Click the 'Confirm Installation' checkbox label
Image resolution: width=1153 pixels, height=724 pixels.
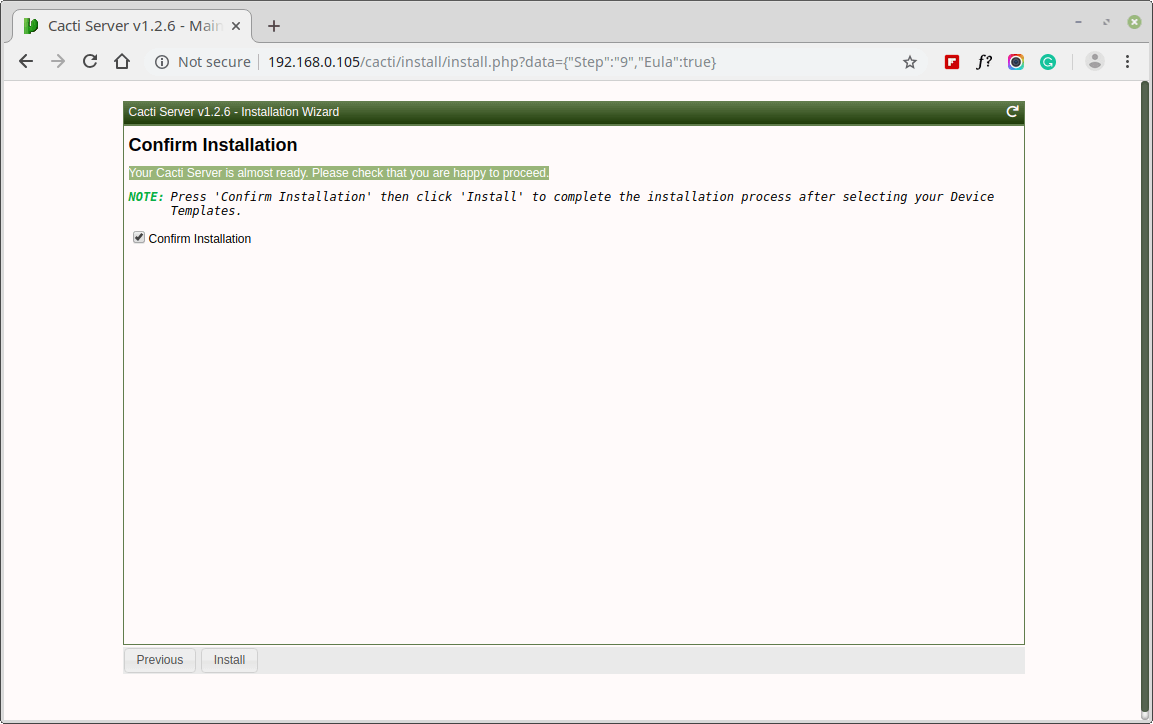point(199,239)
